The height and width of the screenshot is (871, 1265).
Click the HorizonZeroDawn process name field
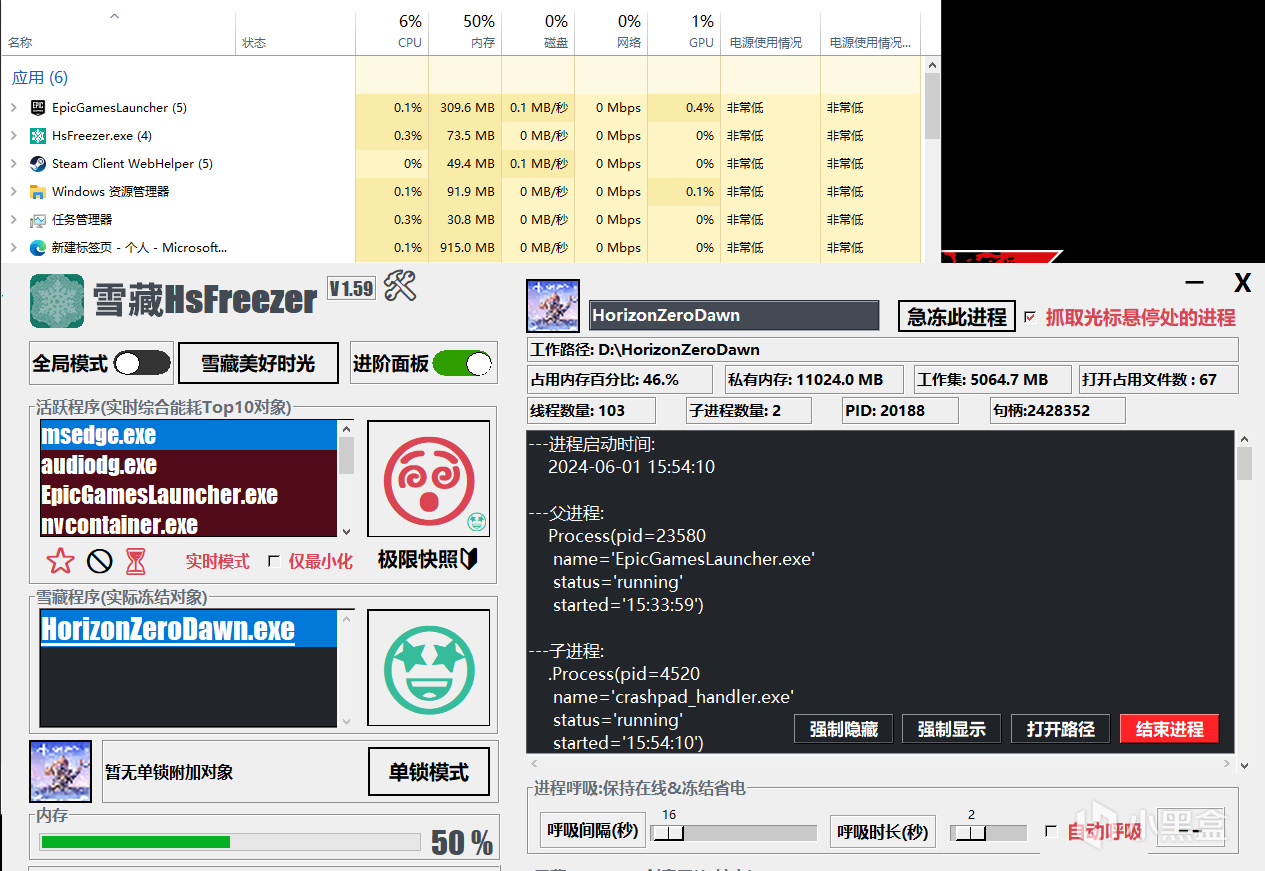(734, 315)
